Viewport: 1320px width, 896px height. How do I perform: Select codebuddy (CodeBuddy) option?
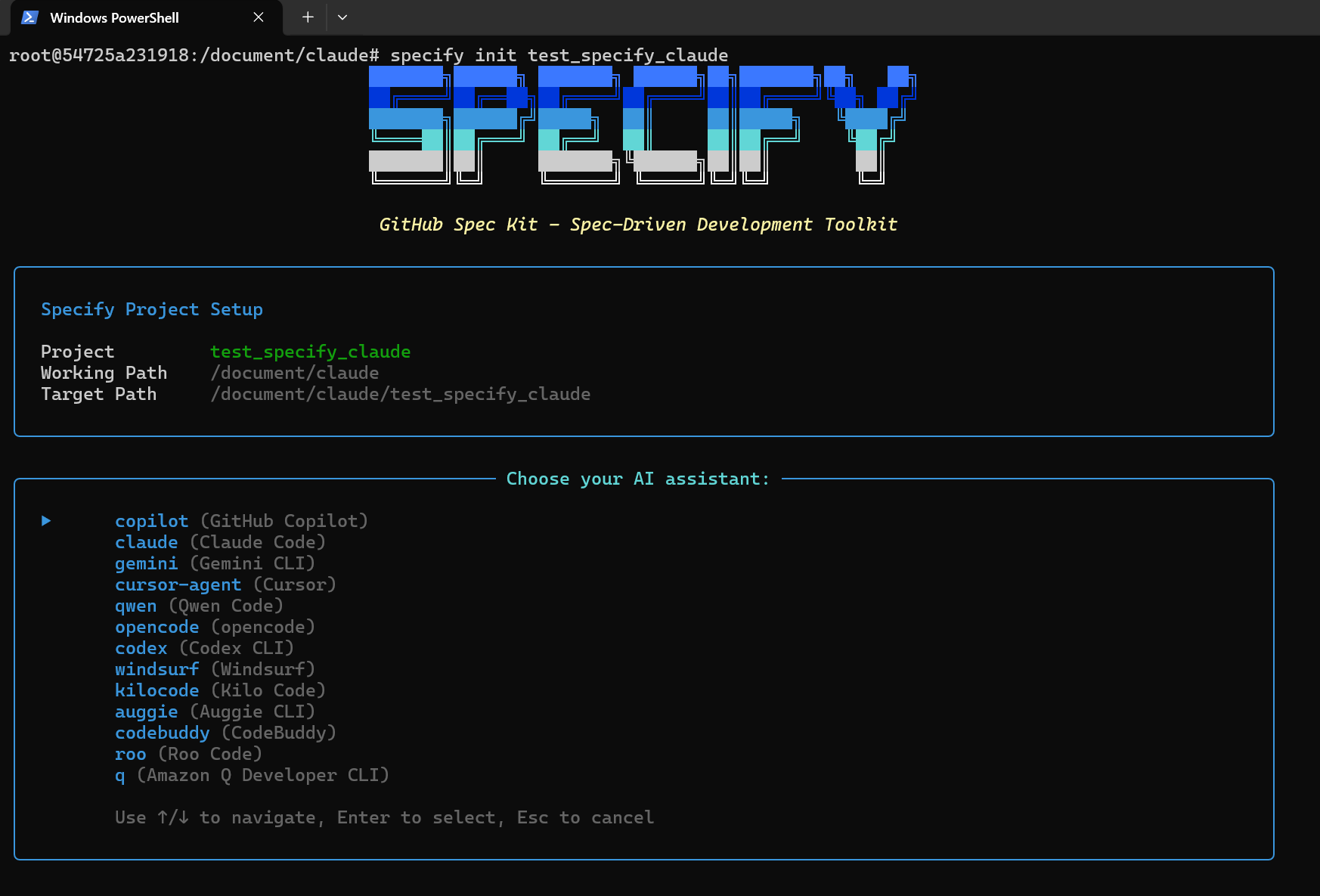(225, 733)
